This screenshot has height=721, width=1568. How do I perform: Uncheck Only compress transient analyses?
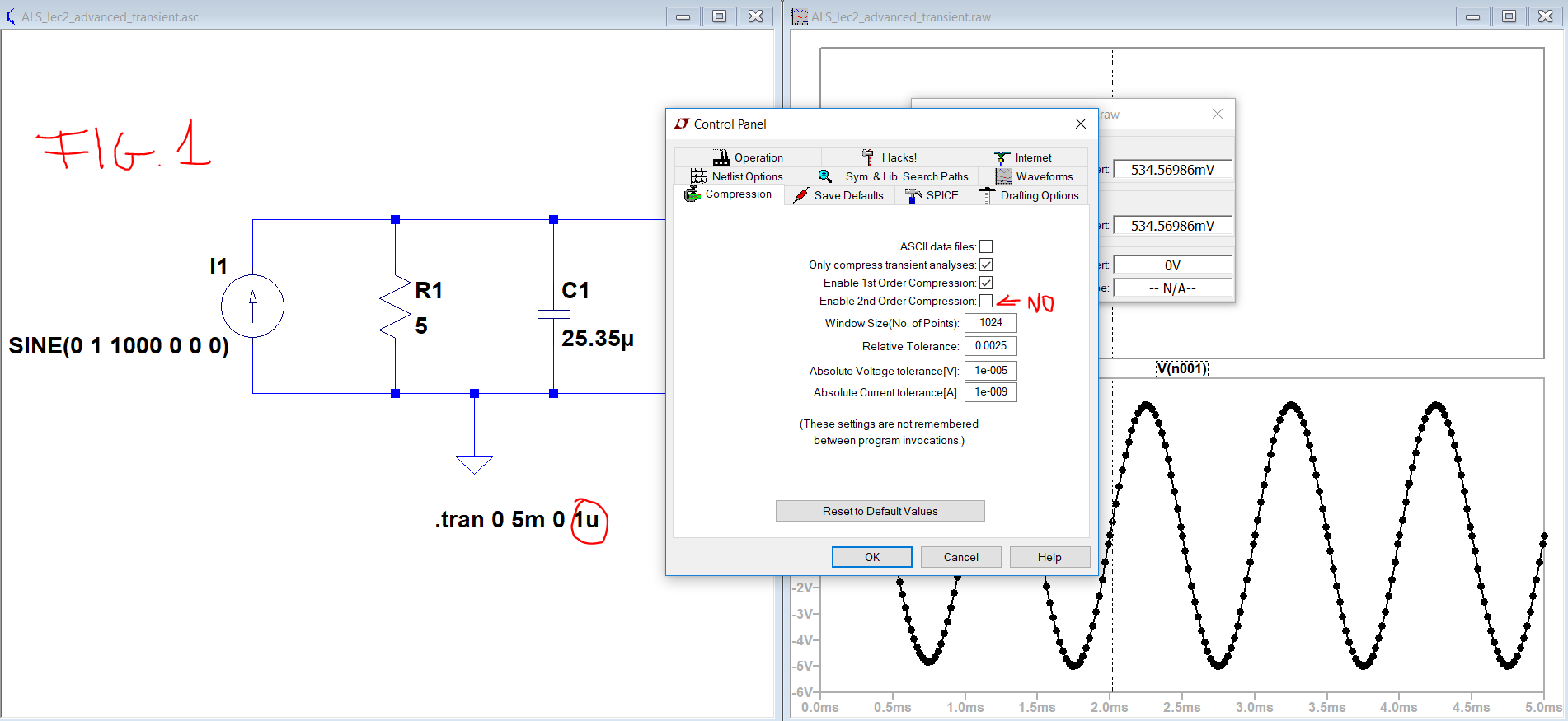click(986, 265)
